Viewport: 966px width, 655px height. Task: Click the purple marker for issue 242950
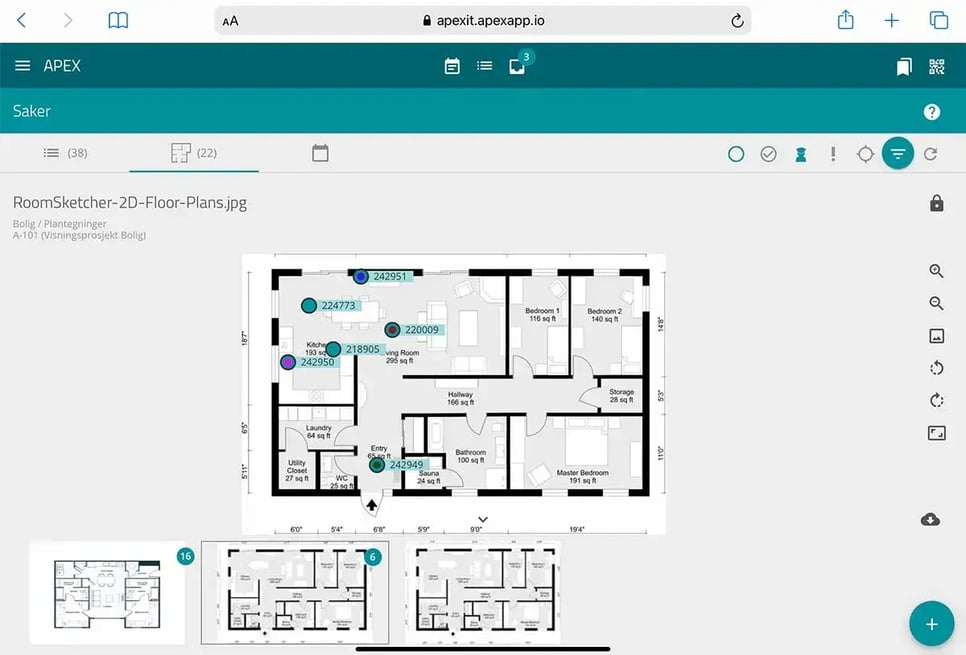click(288, 362)
